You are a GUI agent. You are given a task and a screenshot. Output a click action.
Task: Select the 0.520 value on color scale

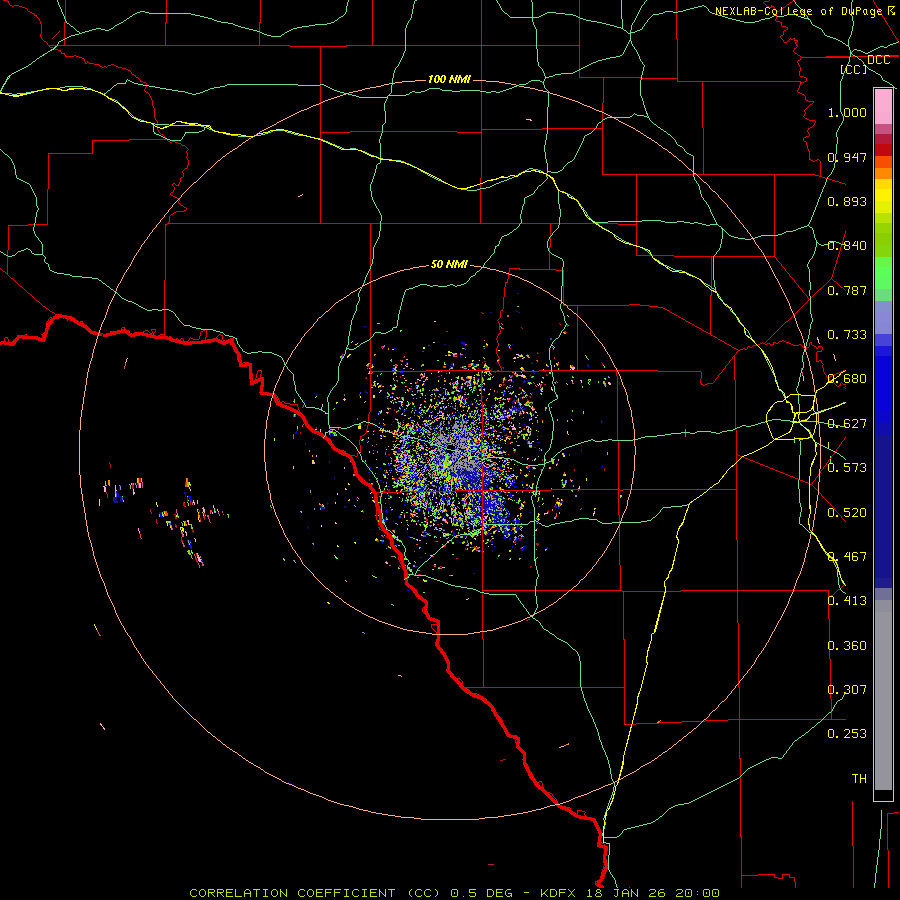[847, 513]
